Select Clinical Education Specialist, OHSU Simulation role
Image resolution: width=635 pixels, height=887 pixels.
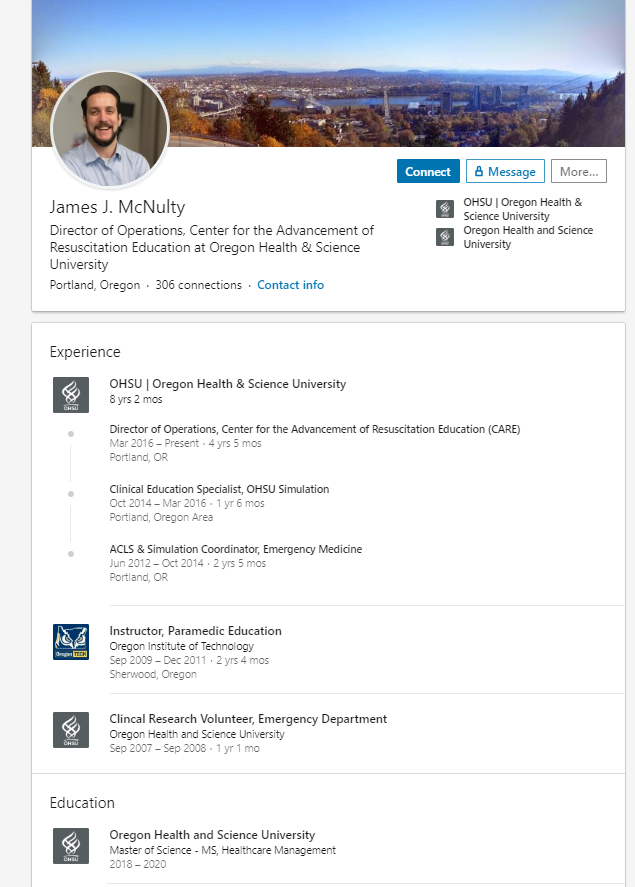[219, 489]
